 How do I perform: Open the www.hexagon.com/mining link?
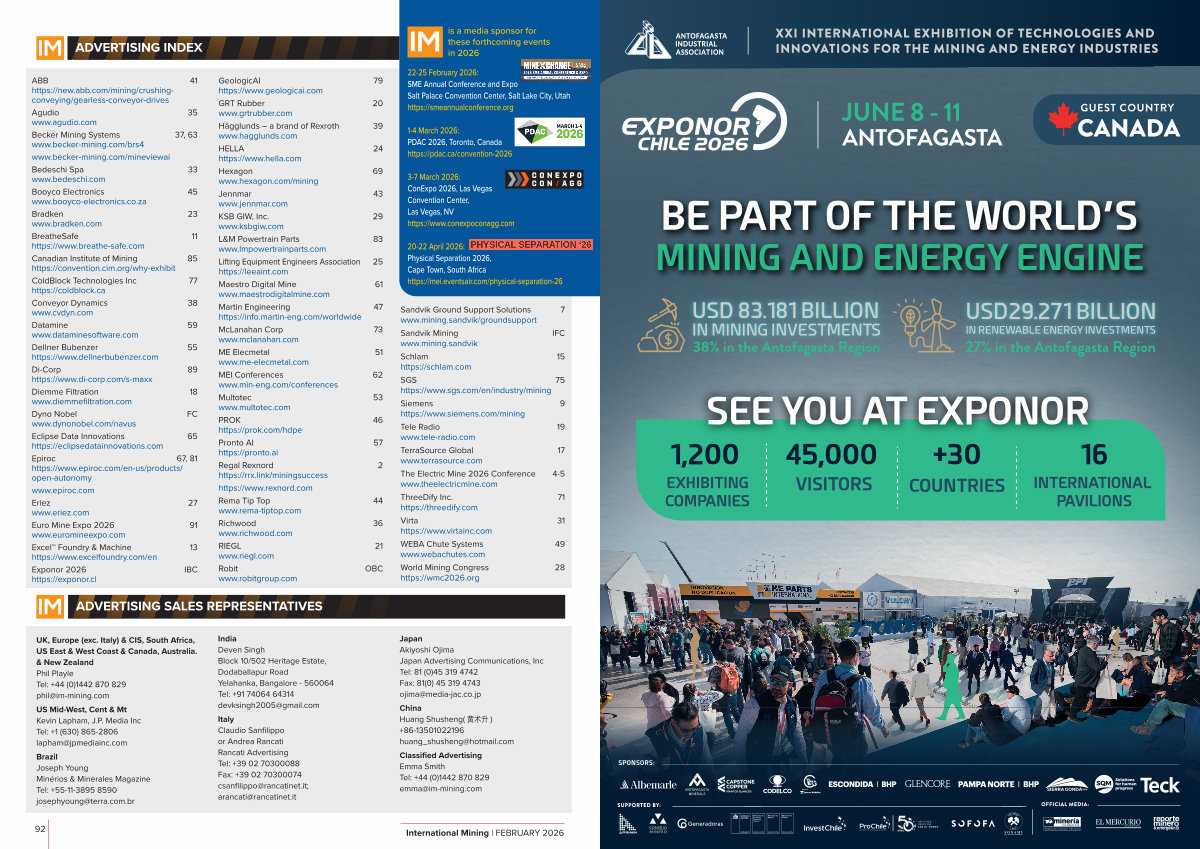click(268, 182)
